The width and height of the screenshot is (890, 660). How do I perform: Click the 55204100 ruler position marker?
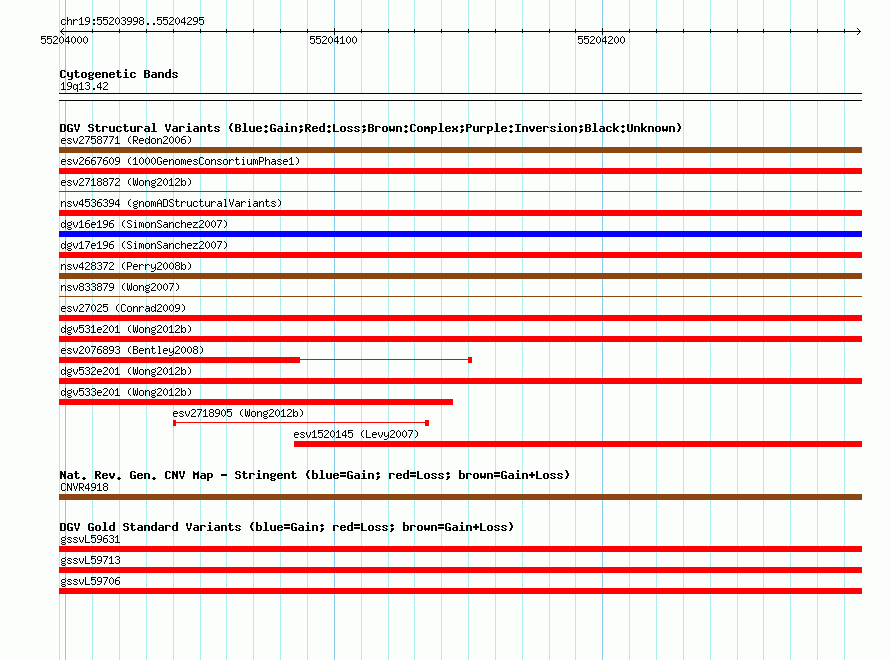[x=333, y=40]
